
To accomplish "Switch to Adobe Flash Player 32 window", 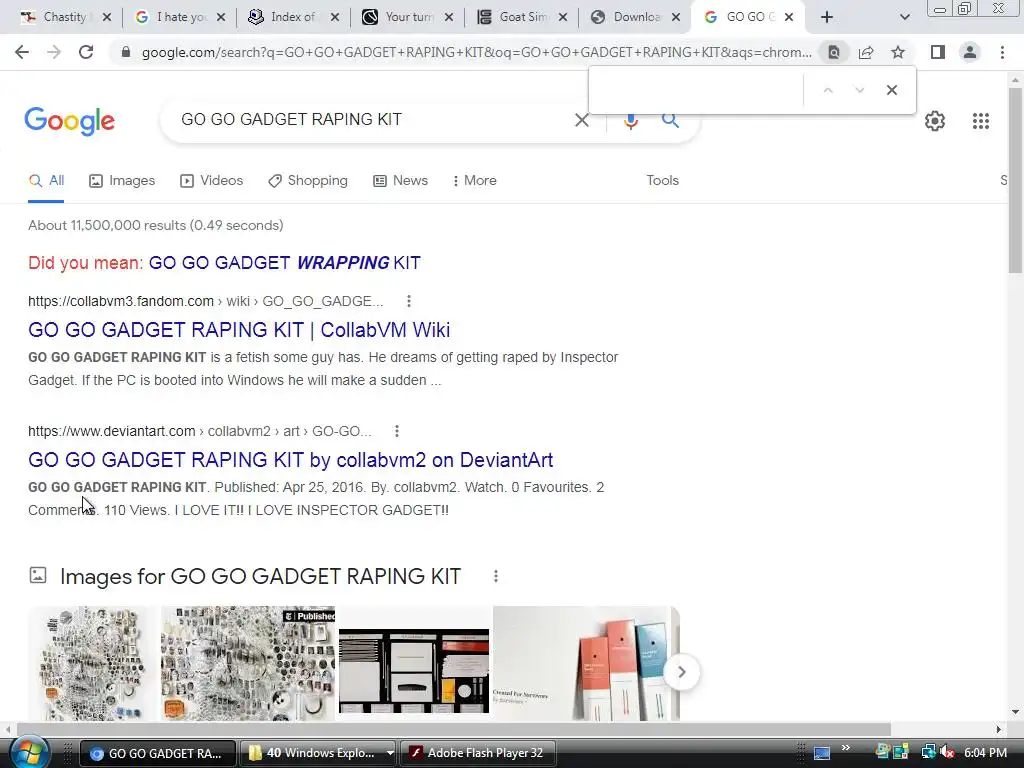I will pyautogui.click(x=478, y=753).
